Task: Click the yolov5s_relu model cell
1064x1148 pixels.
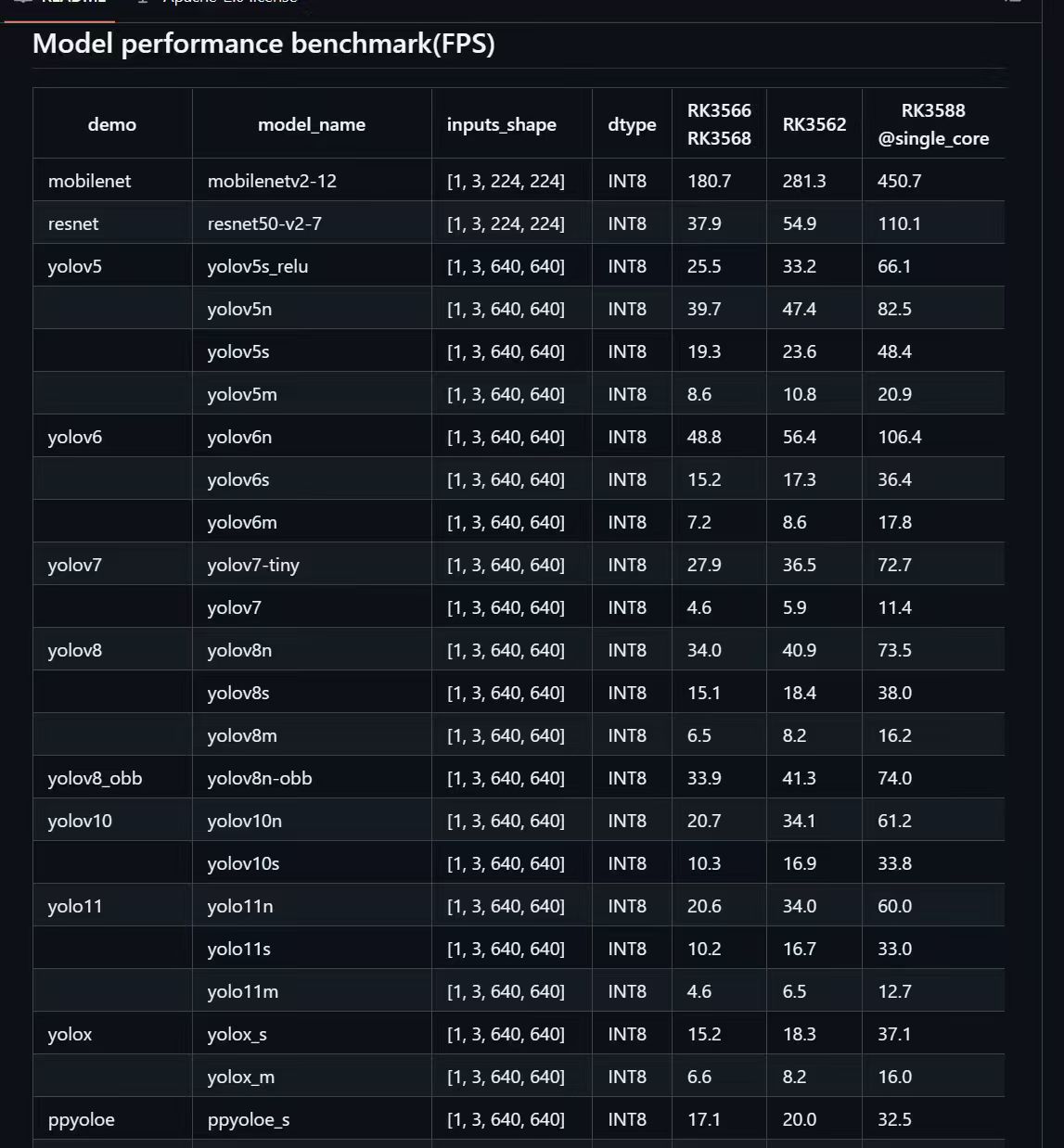Action: 258,267
